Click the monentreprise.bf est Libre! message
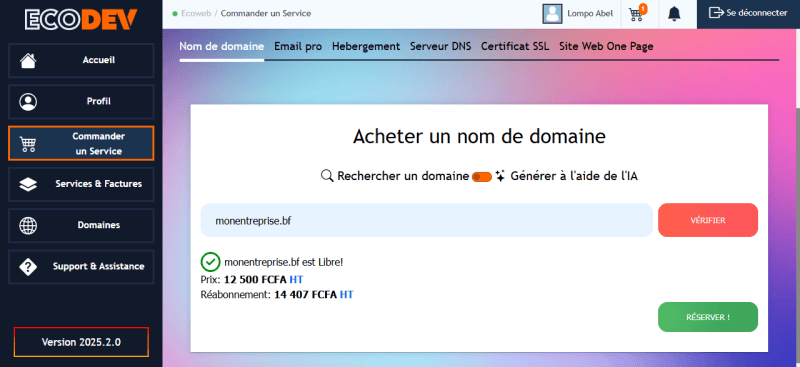Screen dimensions: 800x367 tap(284, 262)
